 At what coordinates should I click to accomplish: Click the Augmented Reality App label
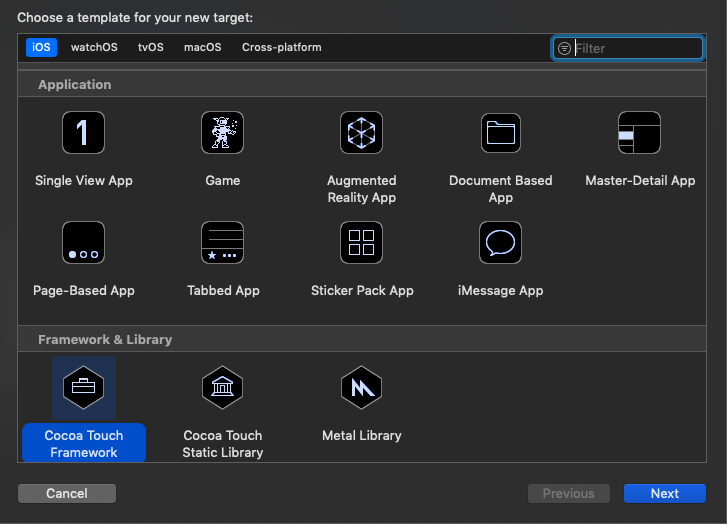click(362, 189)
